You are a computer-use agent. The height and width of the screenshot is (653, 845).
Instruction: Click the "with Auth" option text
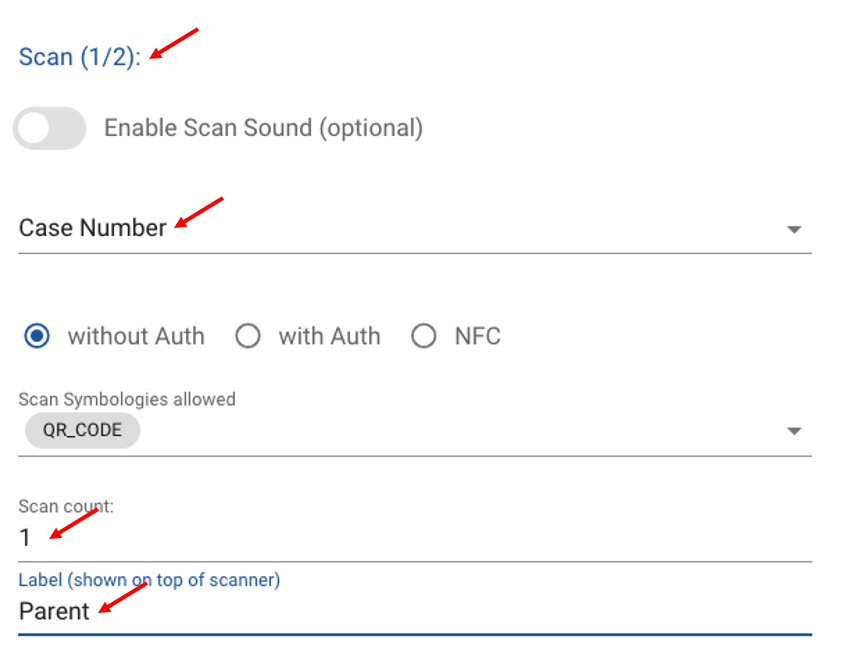[x=329, y=336]
